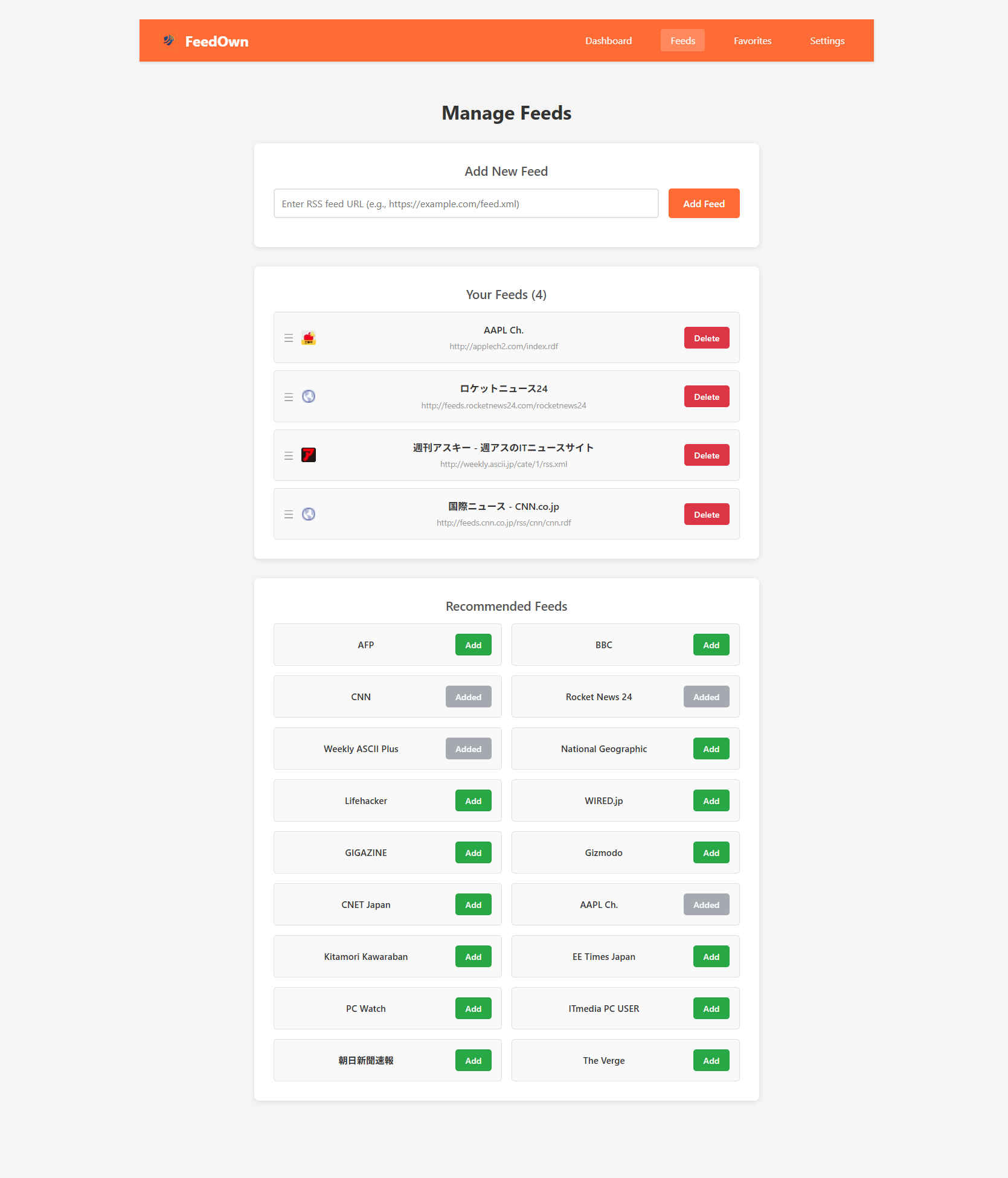Add the National Geographic feed

(x=711, y=749)
